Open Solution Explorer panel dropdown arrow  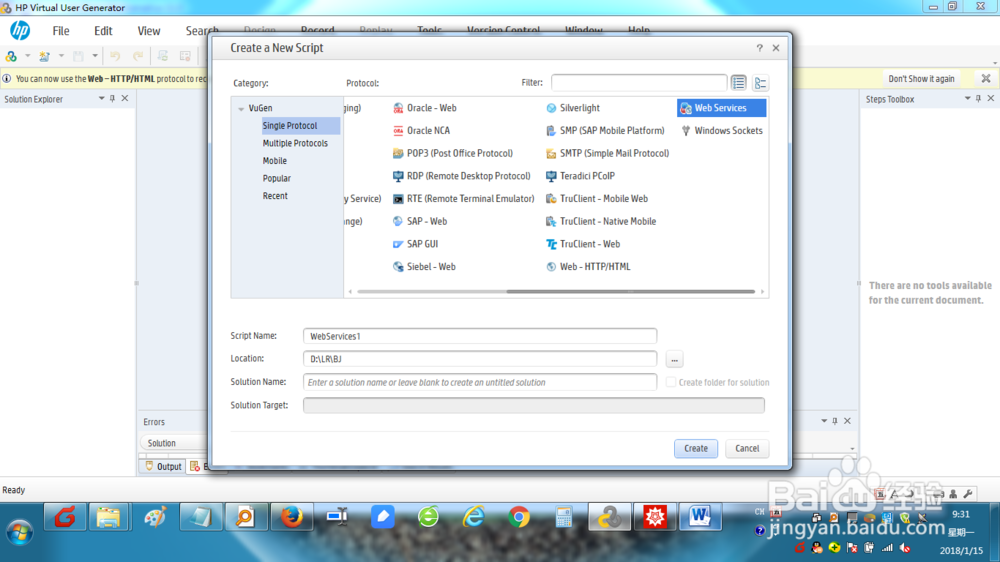[101, 99]
